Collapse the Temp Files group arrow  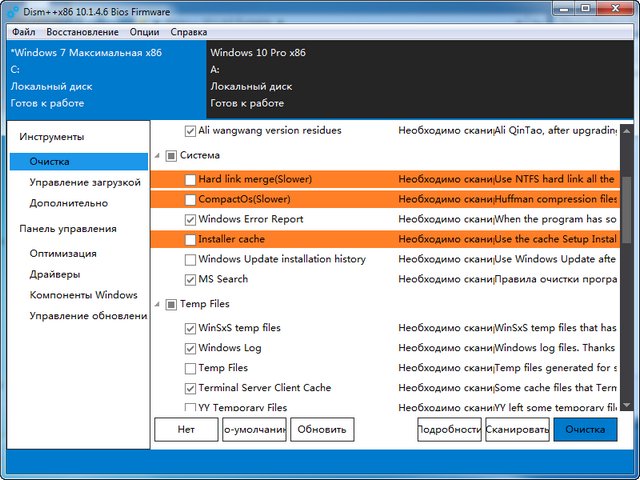point(157,304)
